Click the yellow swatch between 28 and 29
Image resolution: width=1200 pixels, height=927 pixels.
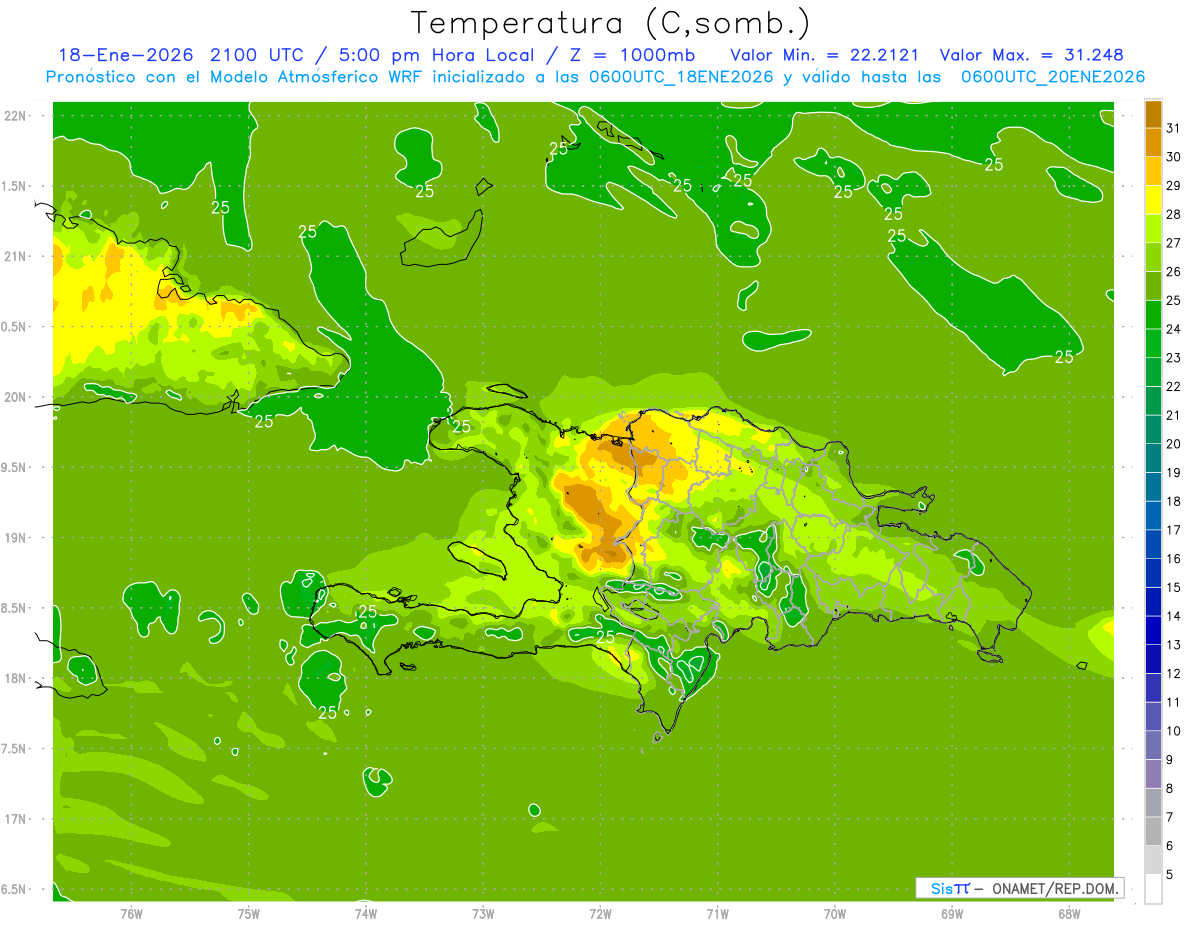click(1153, 200)
